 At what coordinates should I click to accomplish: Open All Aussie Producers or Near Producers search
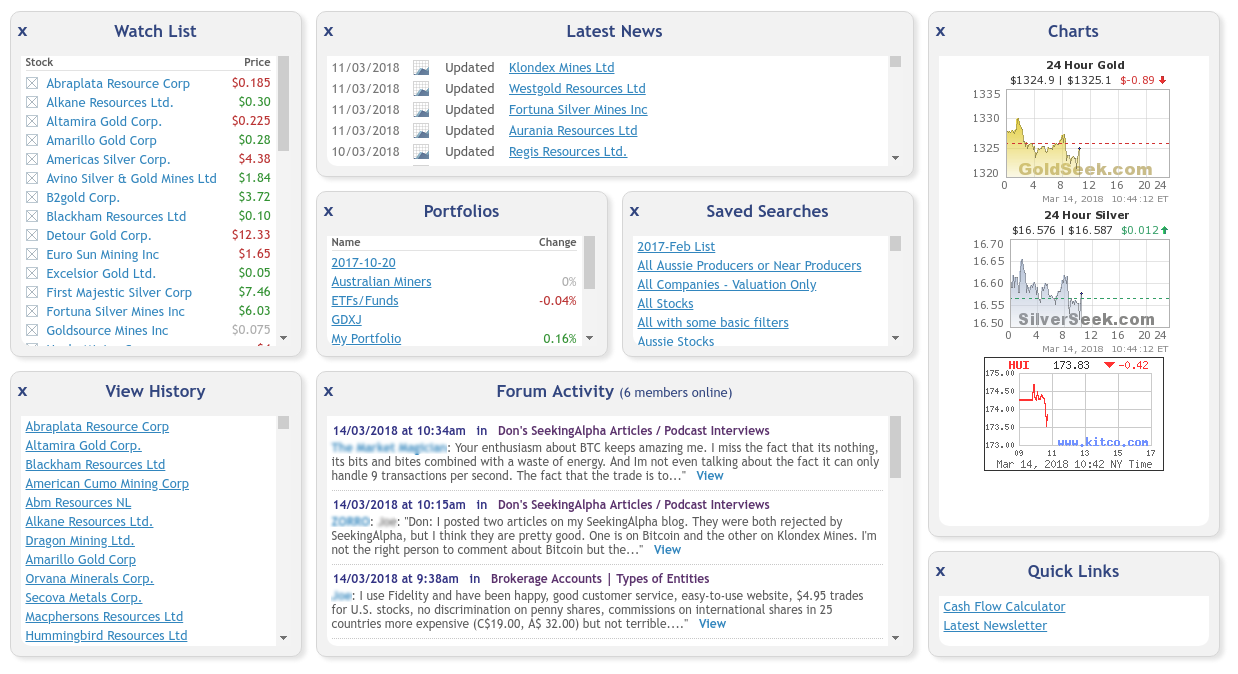click(x=749, y=266)
